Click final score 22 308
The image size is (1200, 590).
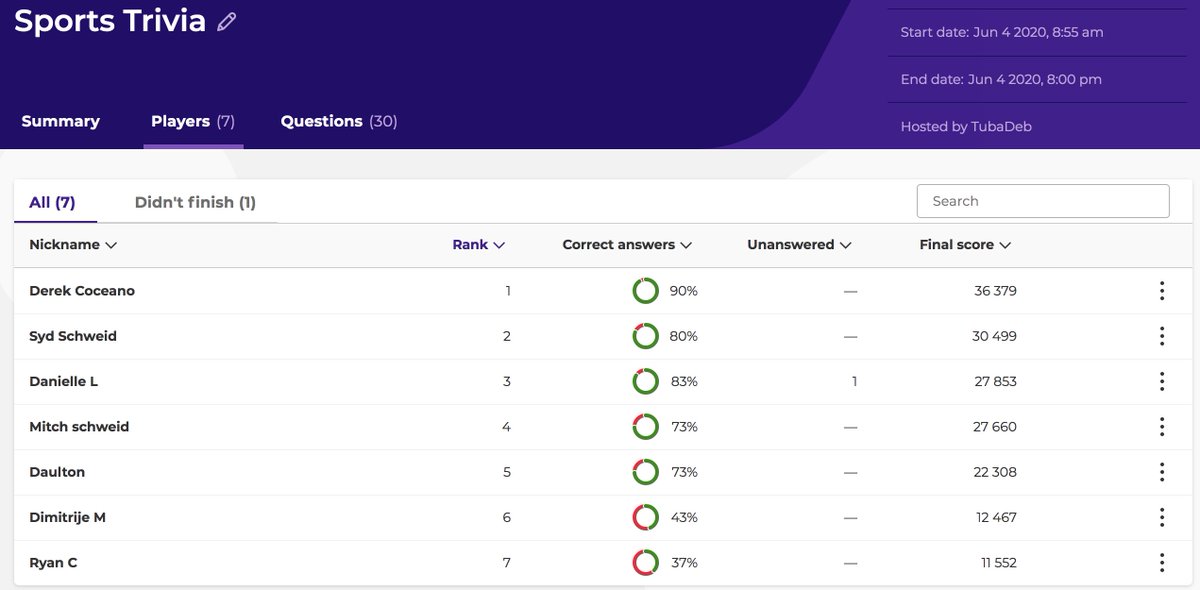tap(995, 472)
